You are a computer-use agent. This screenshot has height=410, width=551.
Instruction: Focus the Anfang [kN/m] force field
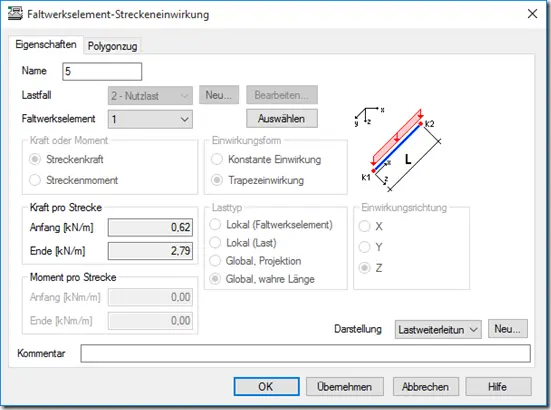pos(150,227)
